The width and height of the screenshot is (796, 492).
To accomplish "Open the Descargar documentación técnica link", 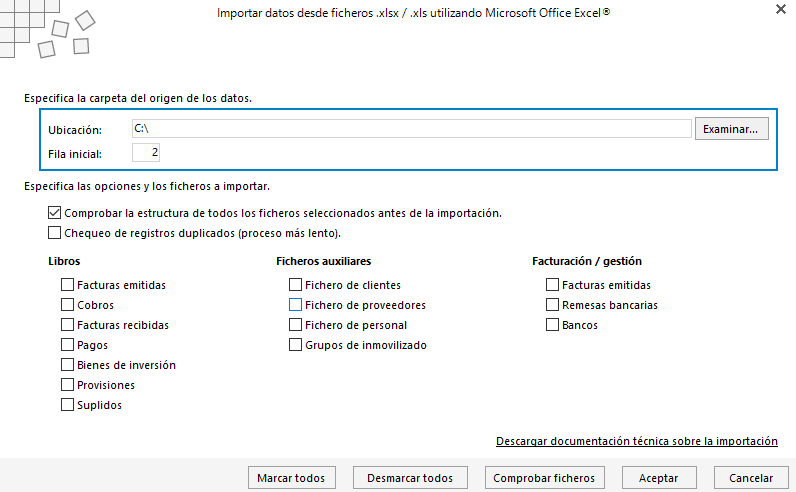I will coord(637,441).
